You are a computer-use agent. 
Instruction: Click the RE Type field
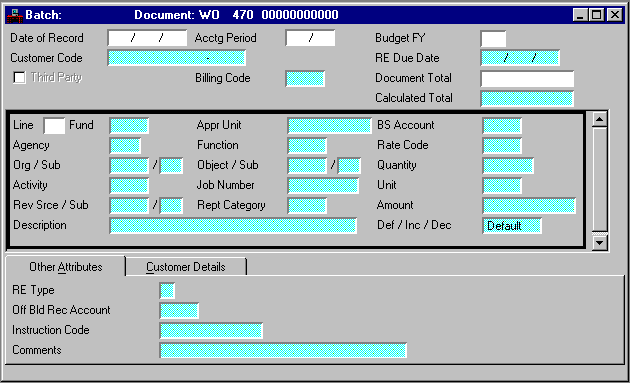(x=167, y=291)
